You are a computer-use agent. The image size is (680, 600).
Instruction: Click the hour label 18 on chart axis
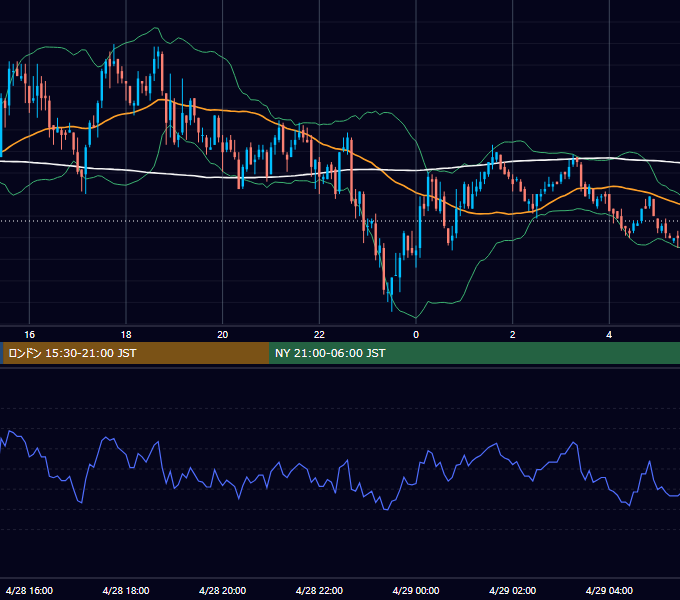coord(126,335)
